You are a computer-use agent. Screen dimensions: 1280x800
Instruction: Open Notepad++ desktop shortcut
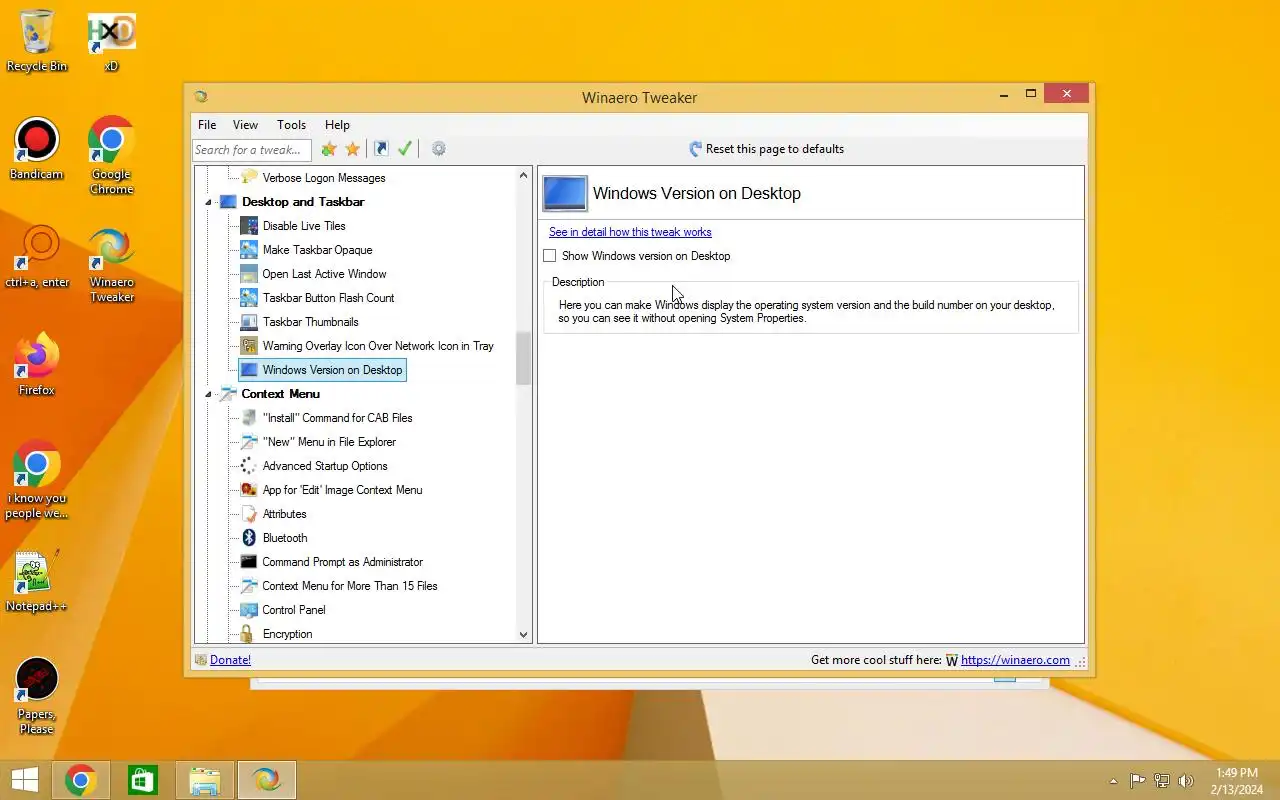click(x=36, y=582)
